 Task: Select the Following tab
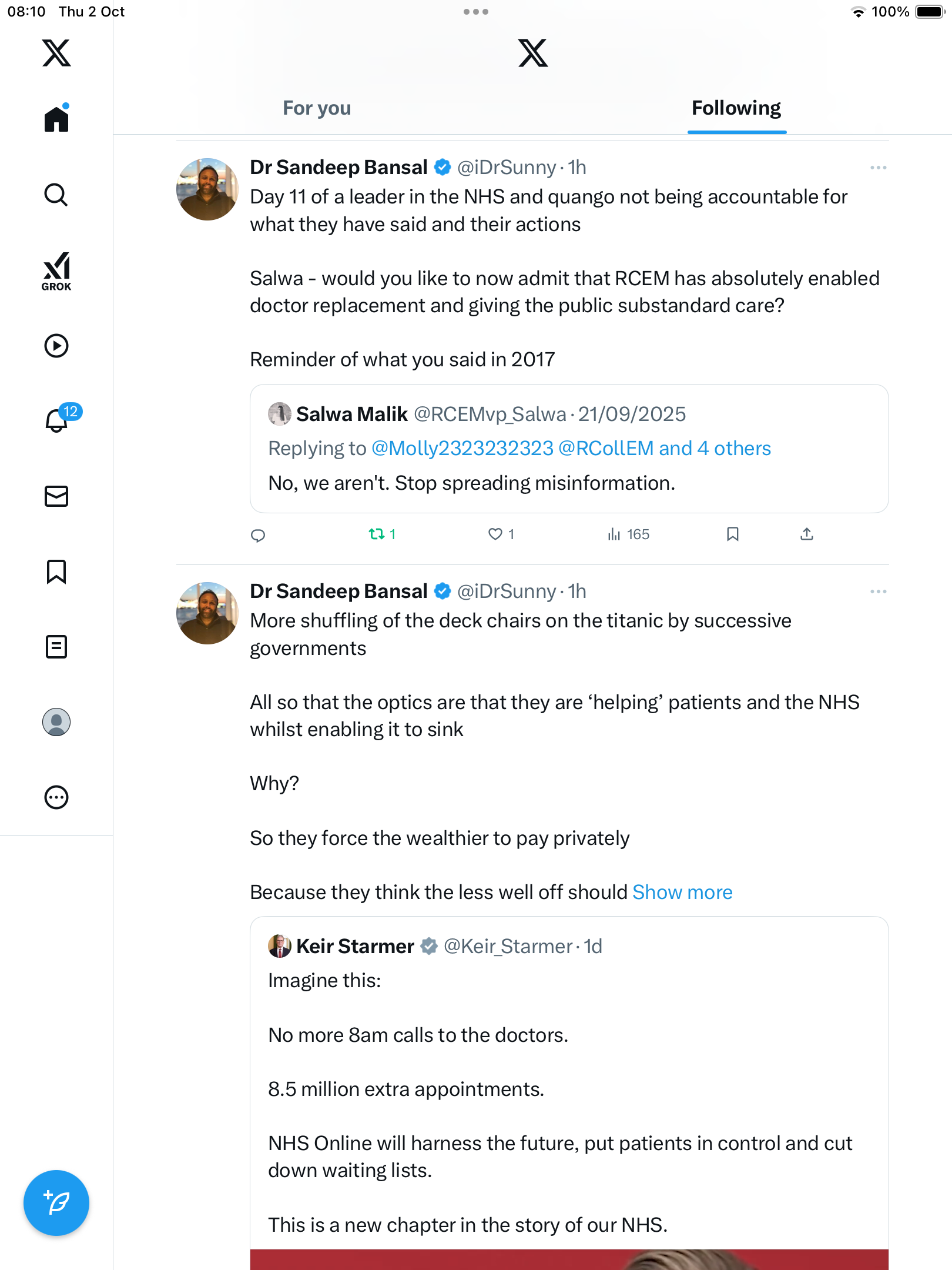(x=736, y=108)
